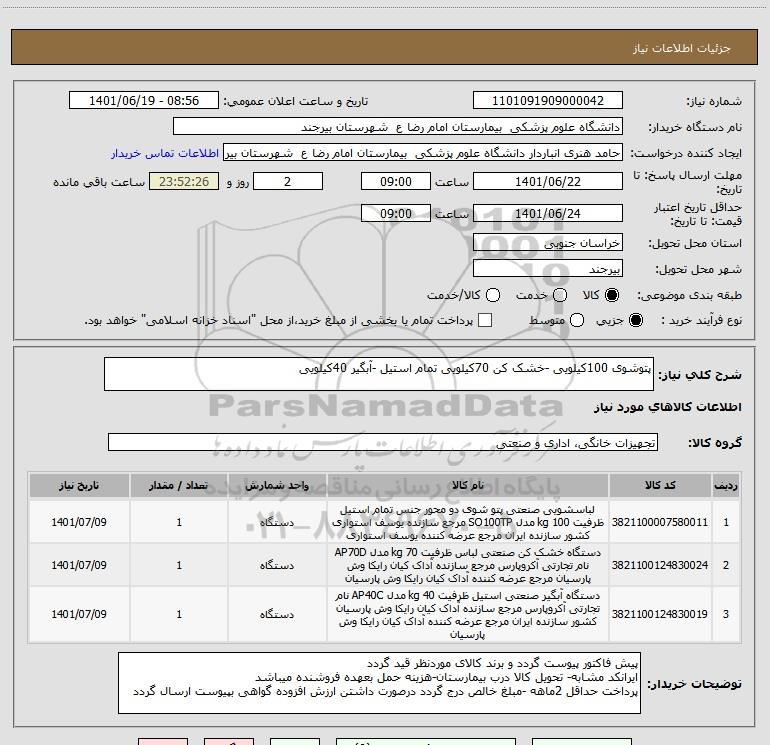The width and height of the screenshot is (770, 745).
Task: Click the response deadline date 1401/06/22
Action: (x=548, y=181)
